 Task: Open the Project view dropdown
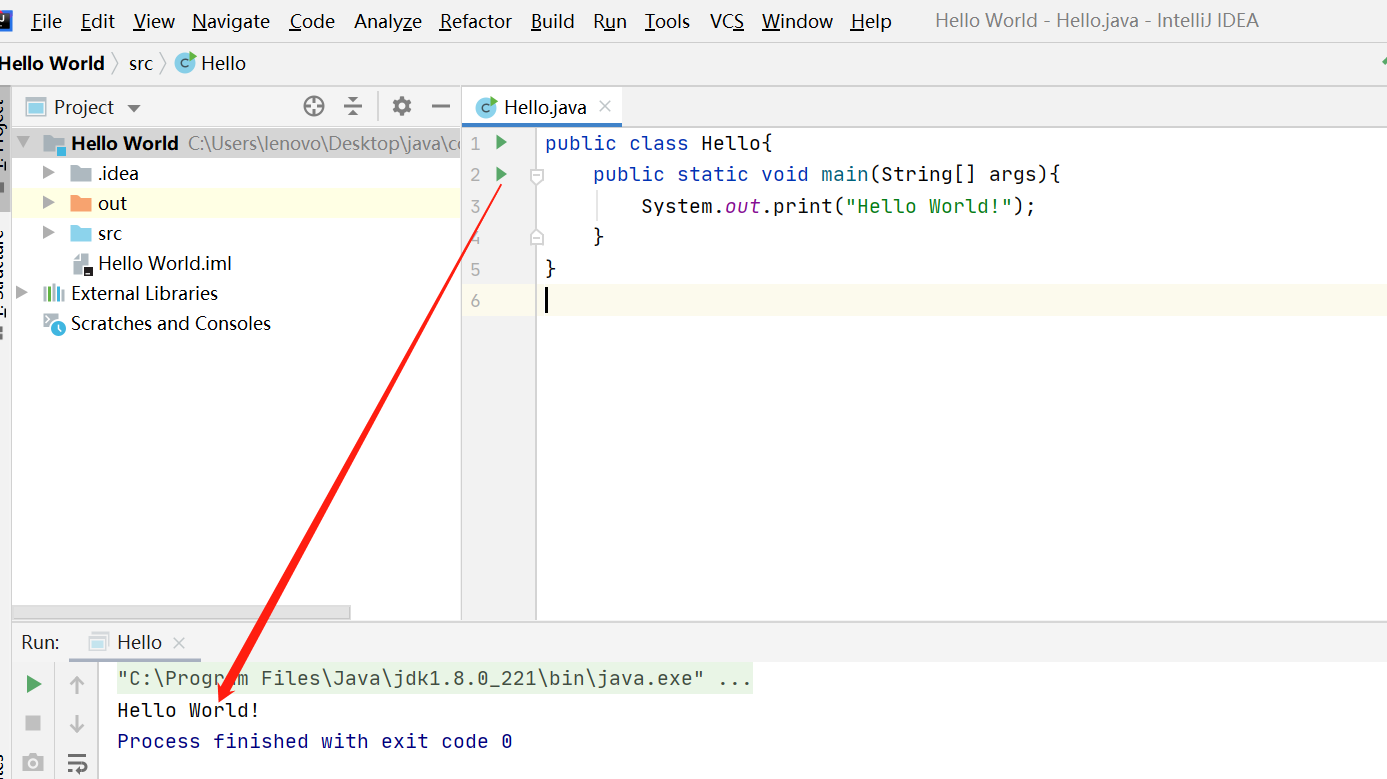click(x=134, y=108)
